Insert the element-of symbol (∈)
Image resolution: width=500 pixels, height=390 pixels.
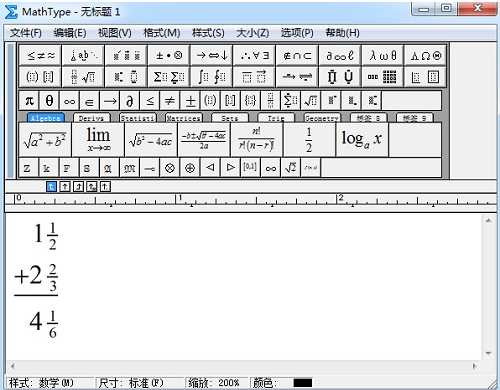point(89,100)
